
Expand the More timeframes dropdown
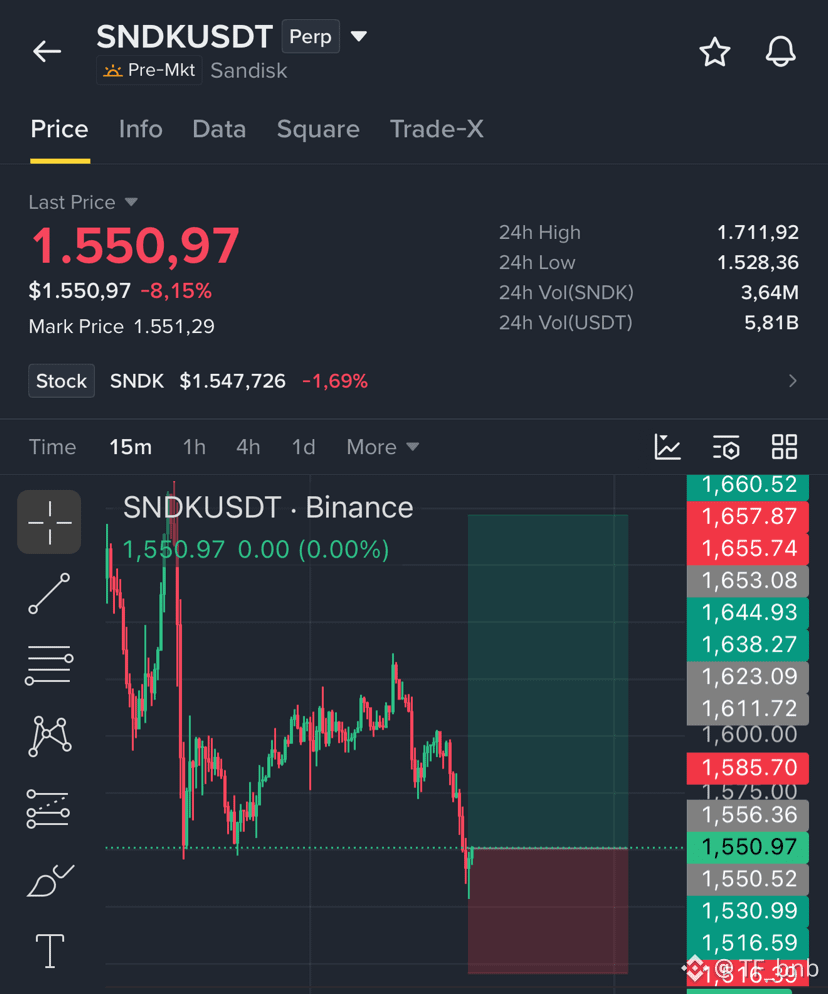383,447
